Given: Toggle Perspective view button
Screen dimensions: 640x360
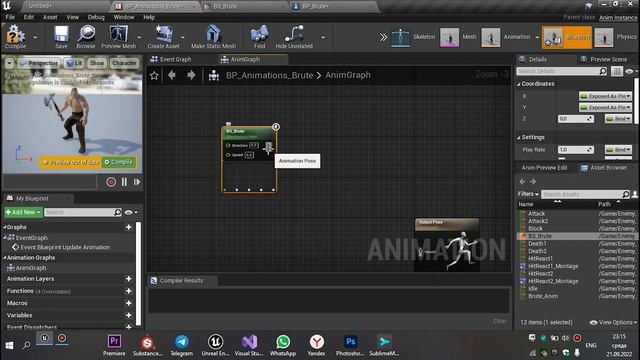Looking at the screenshot, I should tap(38, 63).
